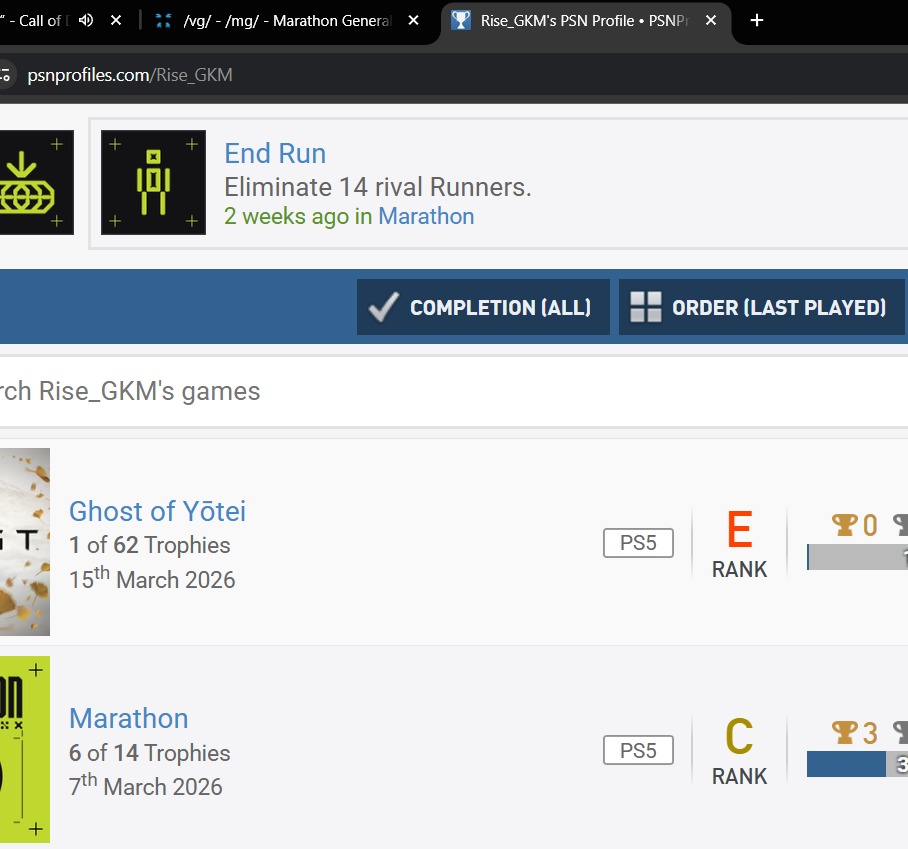Open the End Run trophy icon
The height and width of the screenshot is (849, 908).
(153, 182)
